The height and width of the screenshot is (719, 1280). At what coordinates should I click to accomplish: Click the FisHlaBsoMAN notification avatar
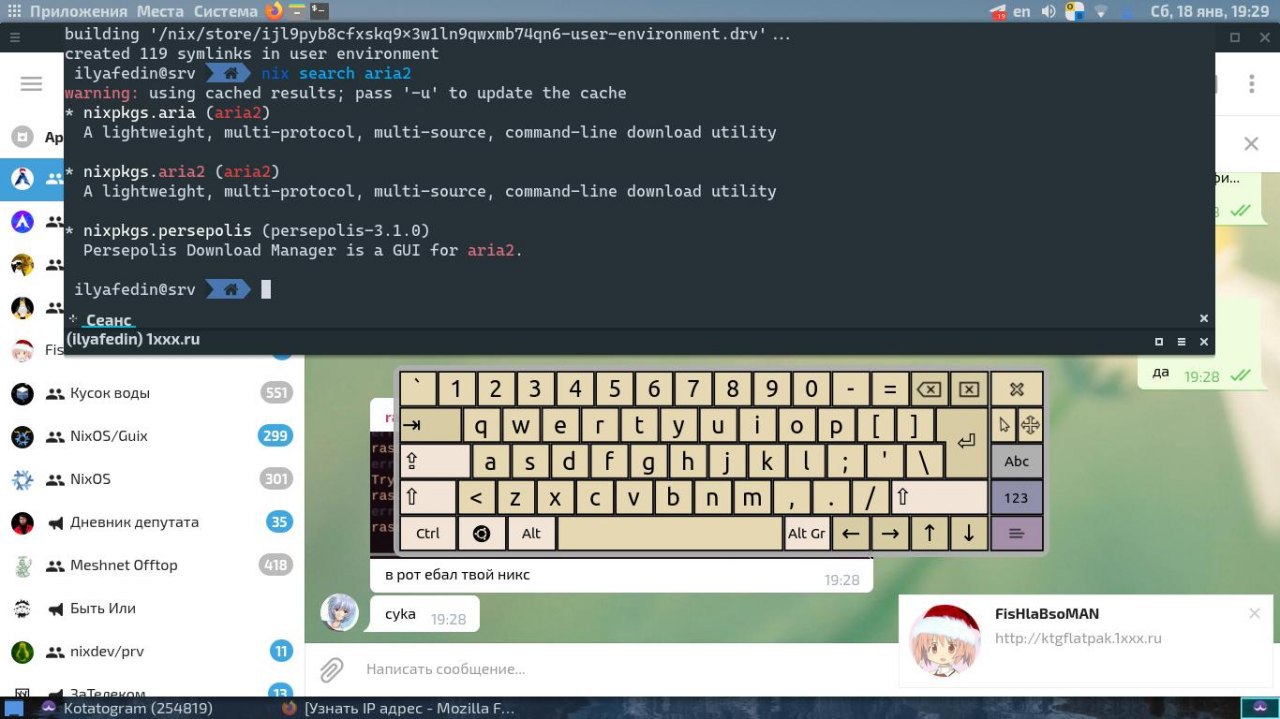945,639
